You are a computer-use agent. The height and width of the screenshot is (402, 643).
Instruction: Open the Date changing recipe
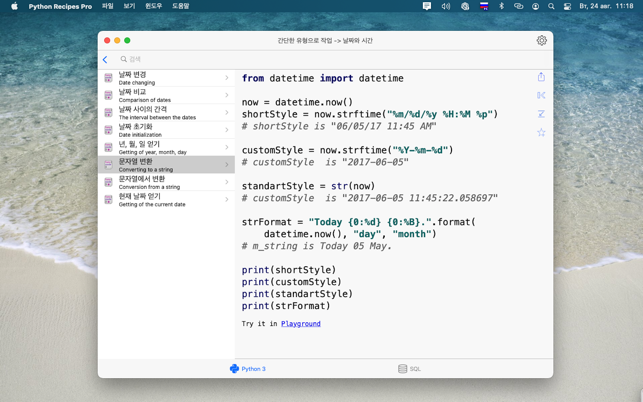166,78
